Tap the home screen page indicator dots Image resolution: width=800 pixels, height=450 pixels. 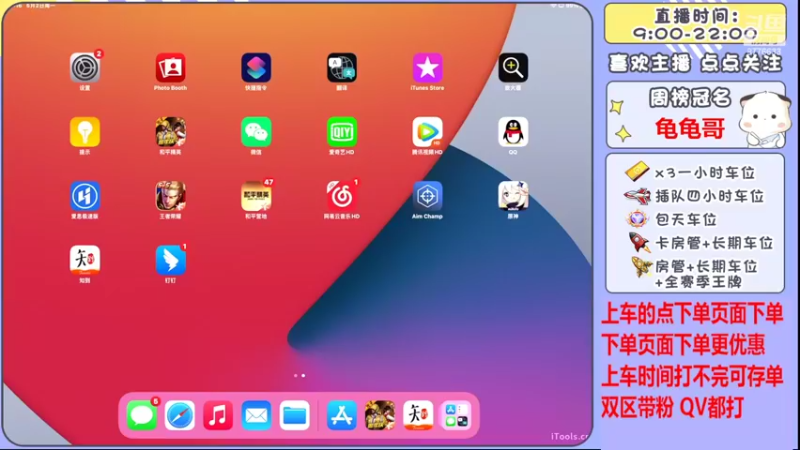pos(299,376)
